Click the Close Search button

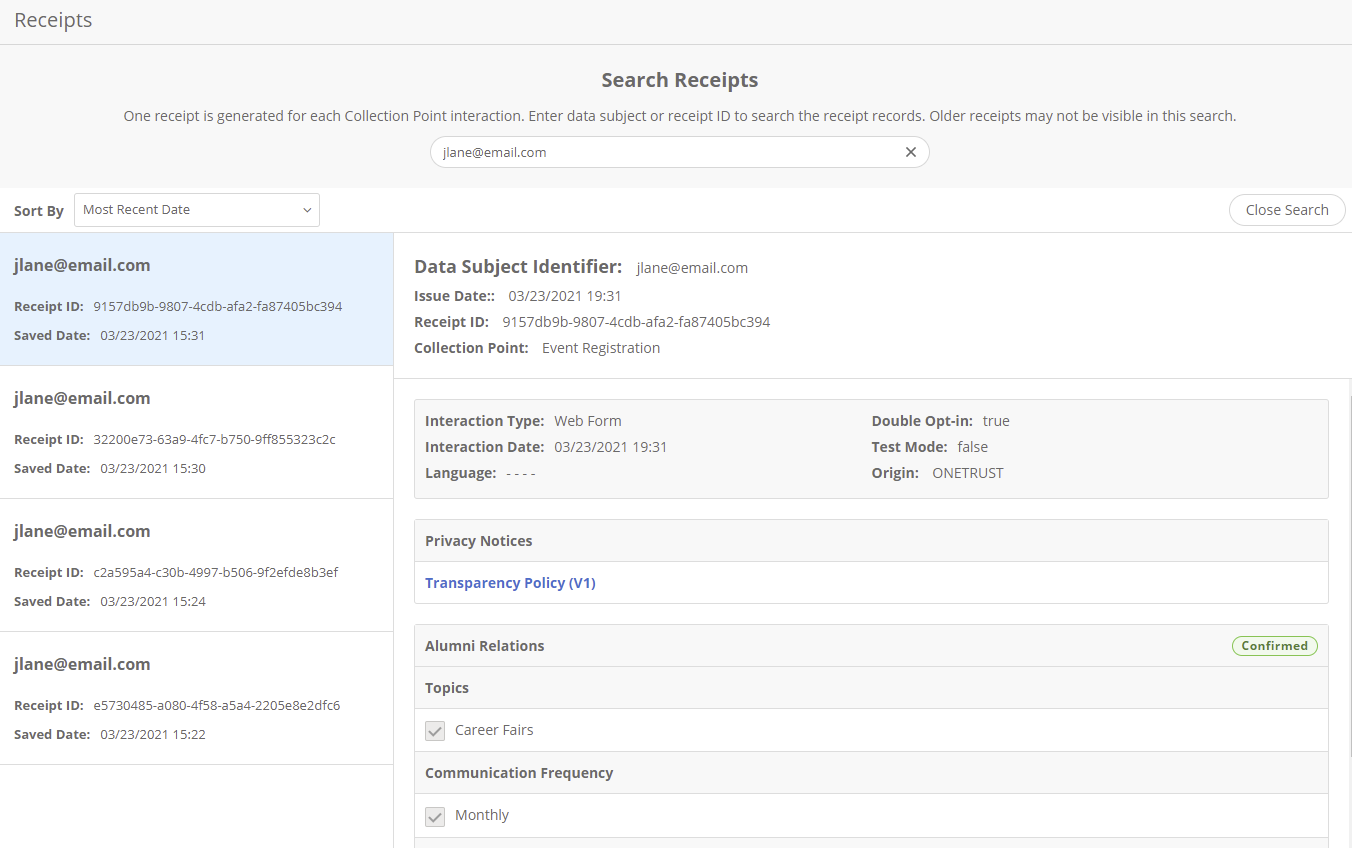(x=1287, y=210)
